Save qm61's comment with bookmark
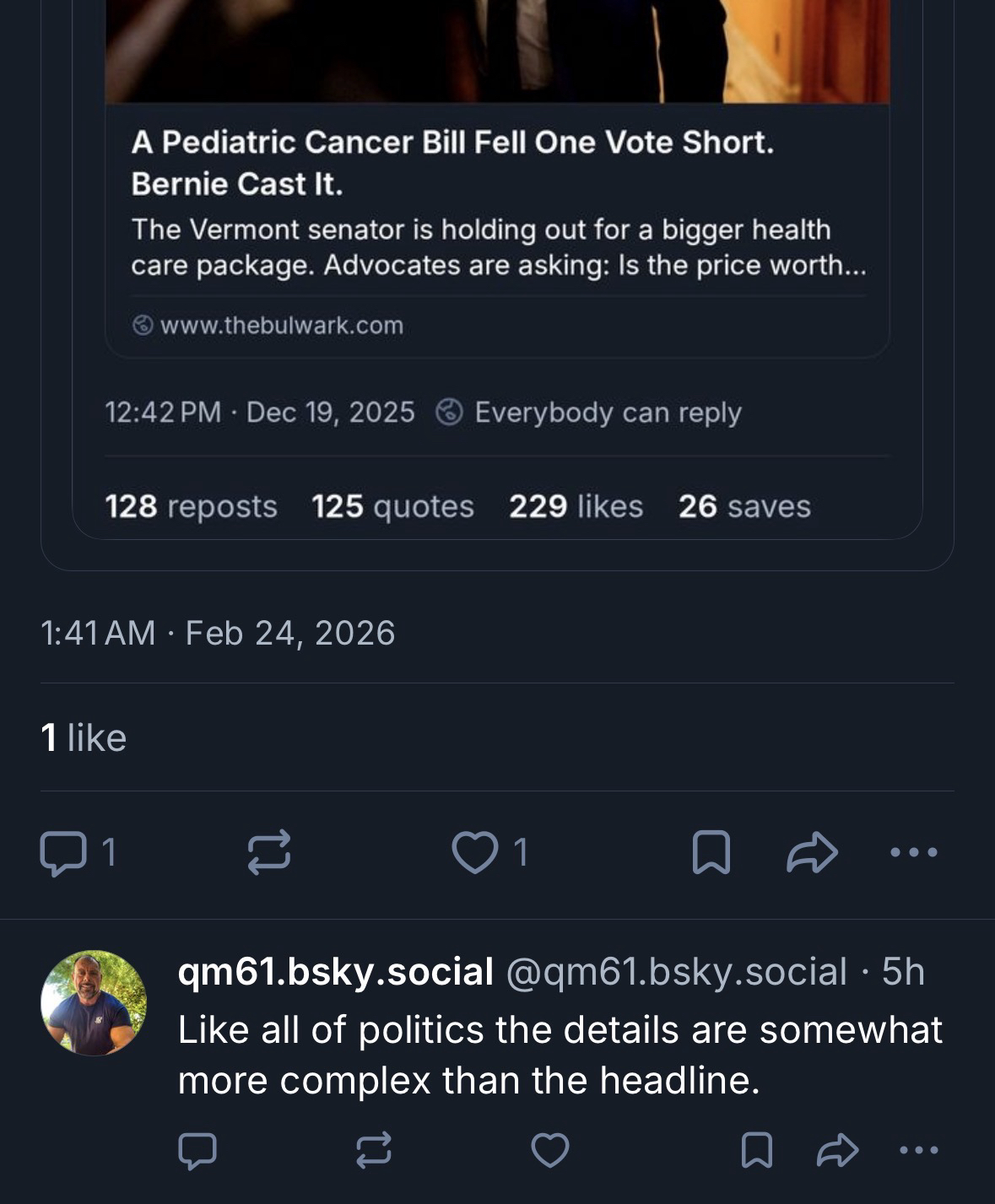This screenshot has height=1204, width=995. [x=756, y=1150]
